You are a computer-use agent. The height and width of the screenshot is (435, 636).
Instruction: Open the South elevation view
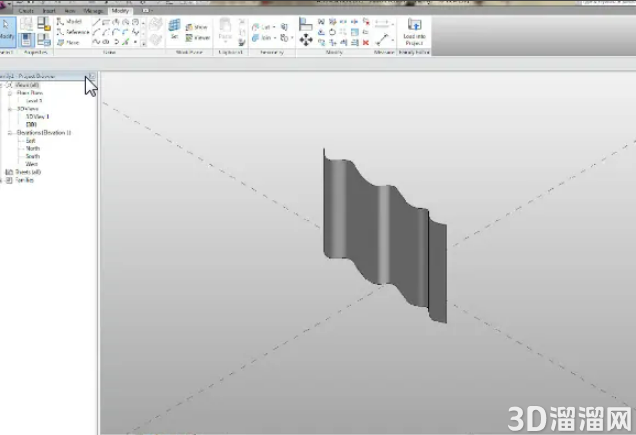32,156
